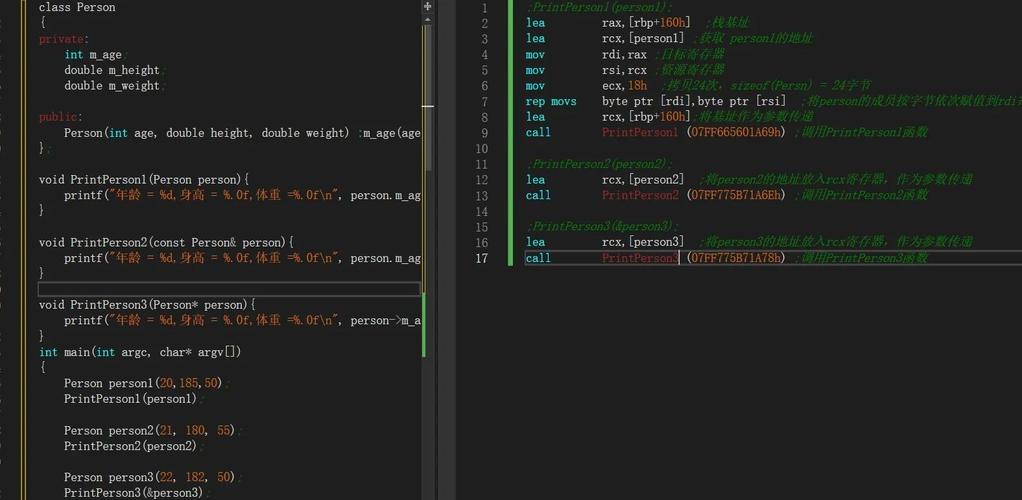Click the "int main" function signature
The height and width of the screenshot is (500, 1022).
tap(139, 352)
